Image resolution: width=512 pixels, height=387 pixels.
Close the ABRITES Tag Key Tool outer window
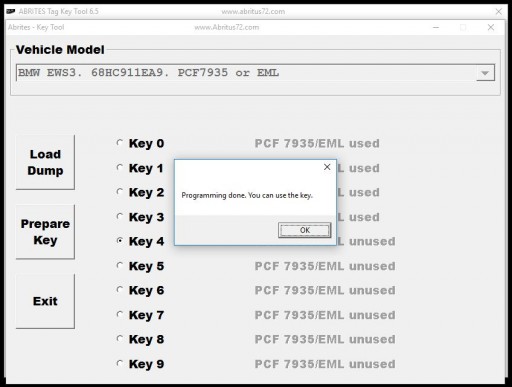tap(499, 12)
